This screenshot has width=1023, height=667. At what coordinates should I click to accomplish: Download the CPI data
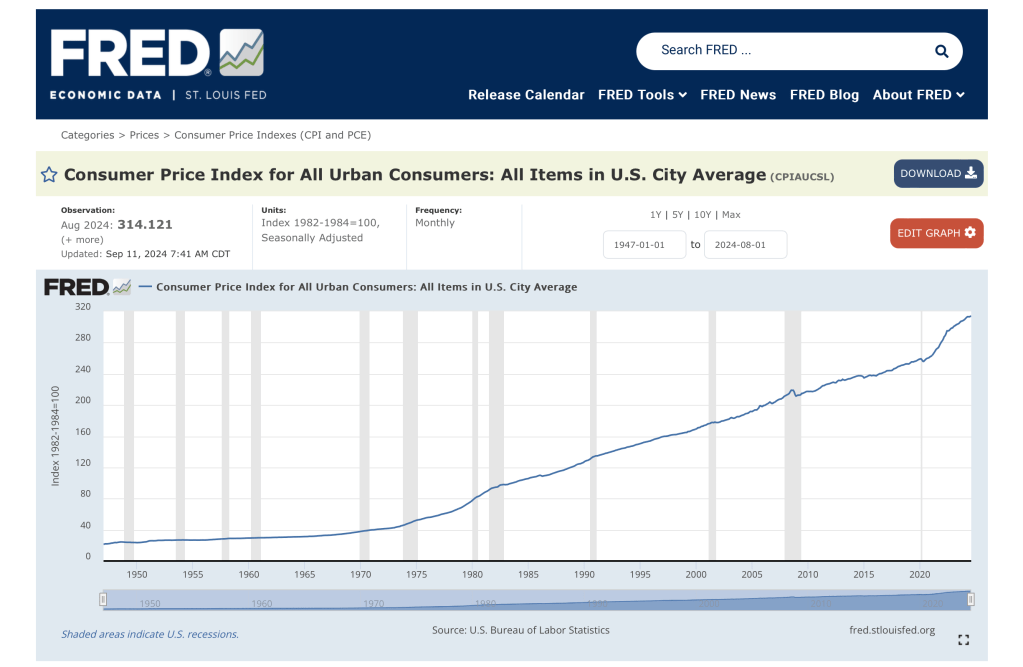click(938, 174)
